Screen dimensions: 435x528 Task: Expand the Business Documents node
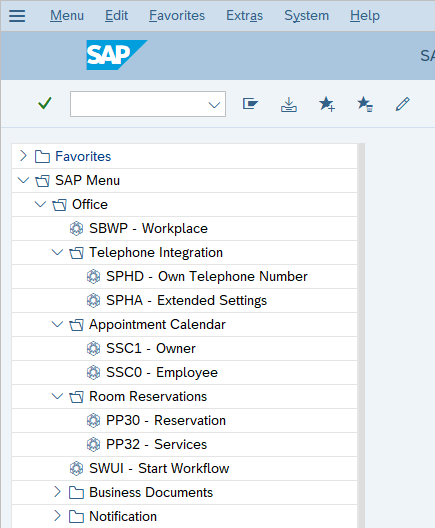[x=57, y=492]
